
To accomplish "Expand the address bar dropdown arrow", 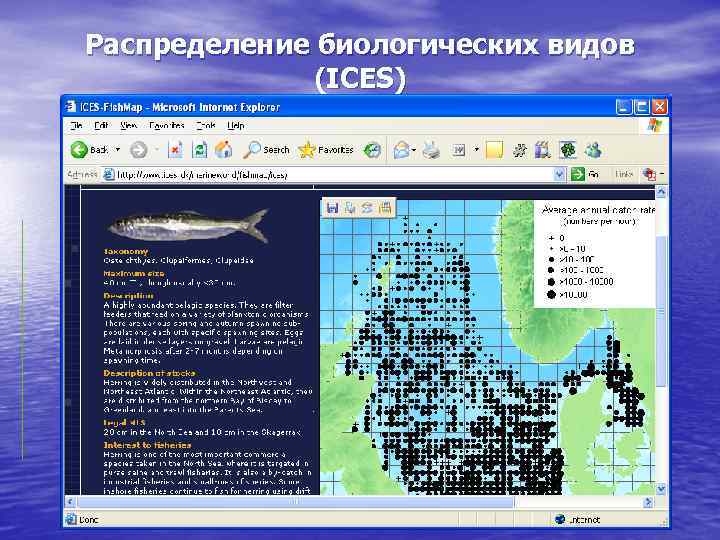I will pos(559,174).
